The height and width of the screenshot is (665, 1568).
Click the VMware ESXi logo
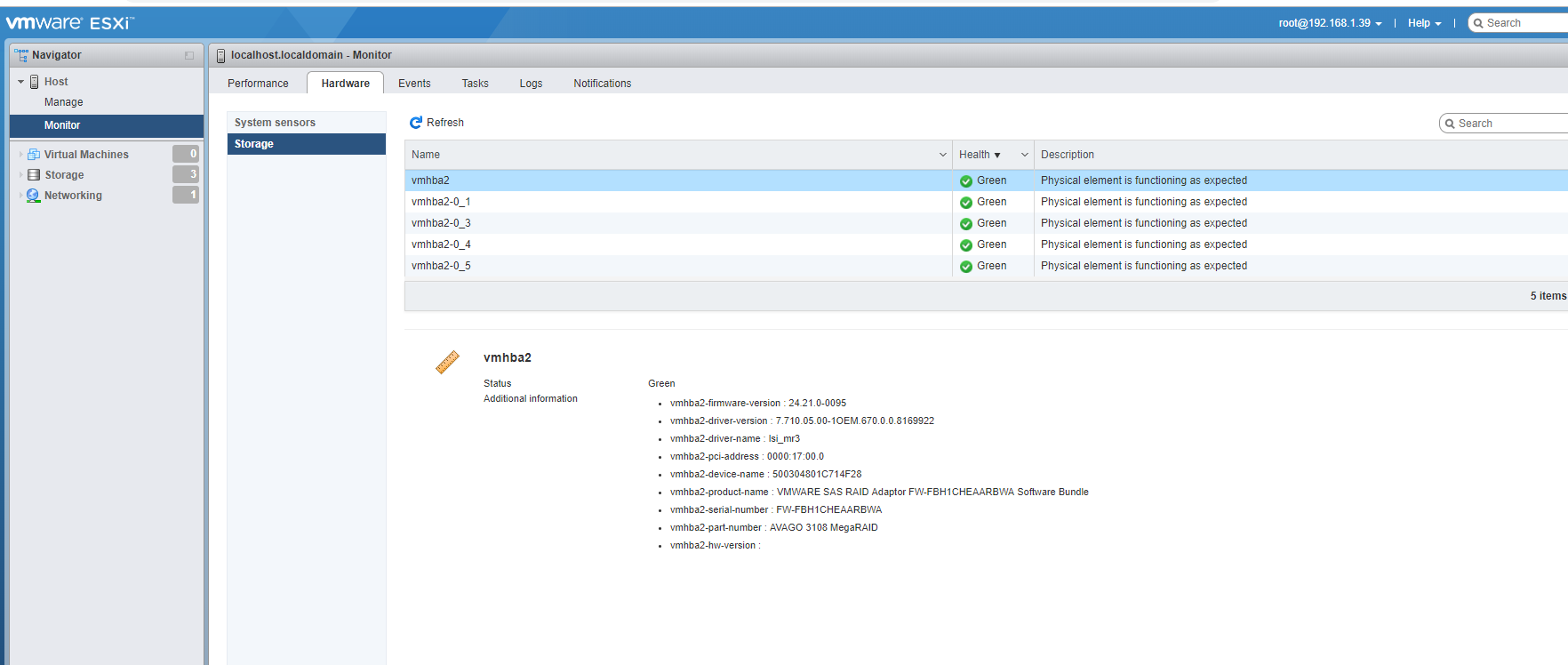point(70,22)
